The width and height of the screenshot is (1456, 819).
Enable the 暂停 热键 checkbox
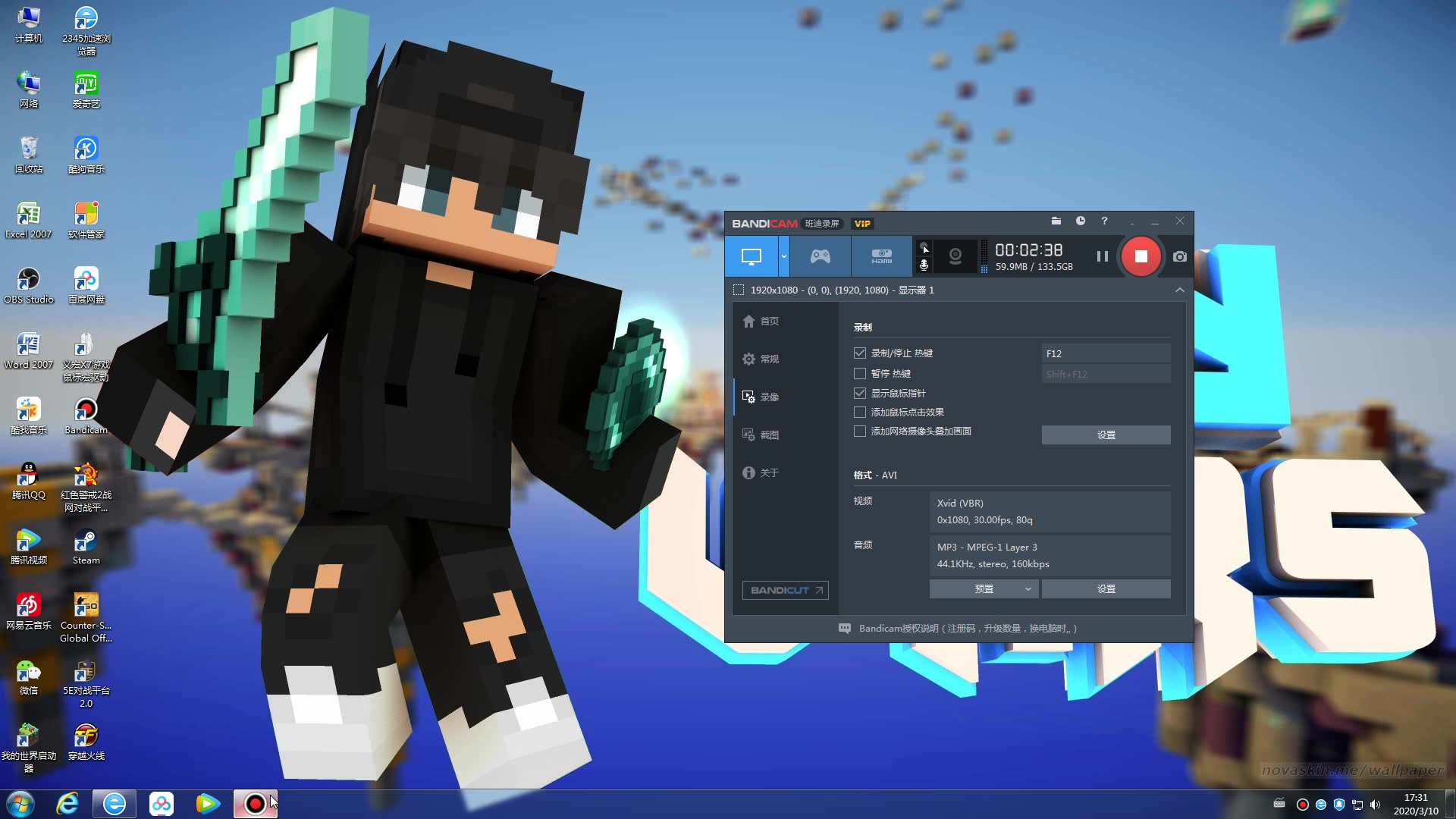(860, 373)
